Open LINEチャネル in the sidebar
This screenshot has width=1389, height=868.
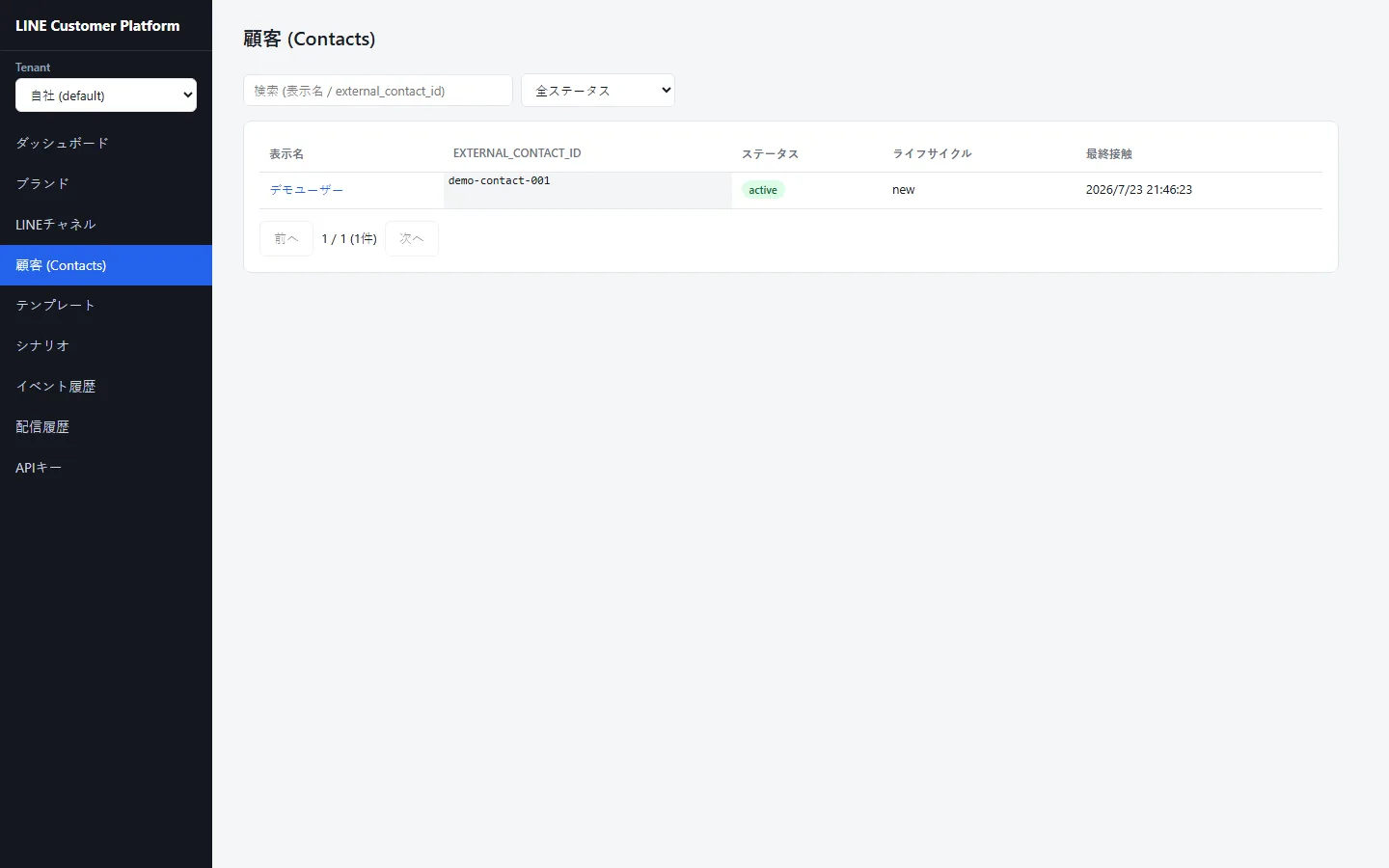point(106,224)
